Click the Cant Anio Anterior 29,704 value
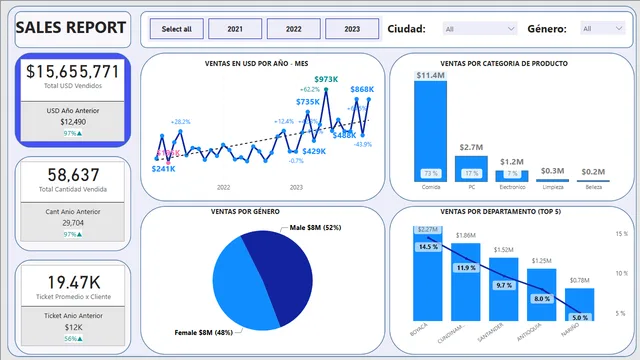The image size is (640, 360). point(73,223)
